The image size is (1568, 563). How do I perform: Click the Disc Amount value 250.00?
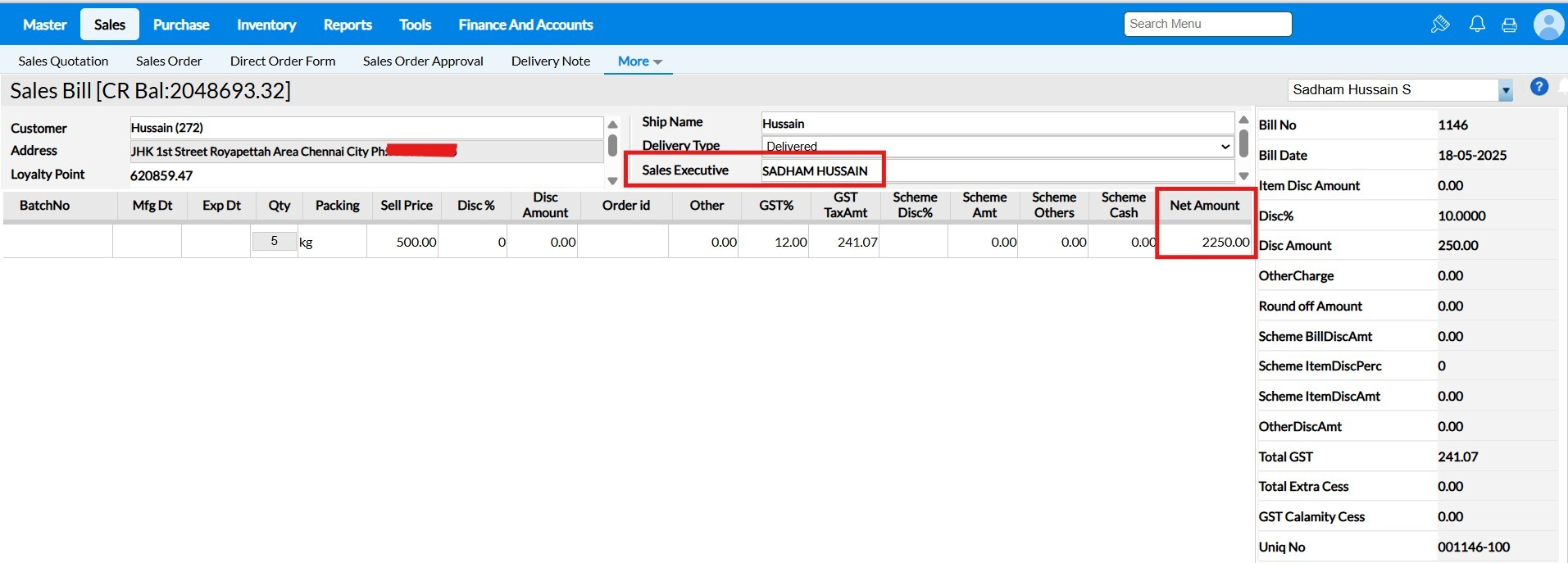[1458, 245]
